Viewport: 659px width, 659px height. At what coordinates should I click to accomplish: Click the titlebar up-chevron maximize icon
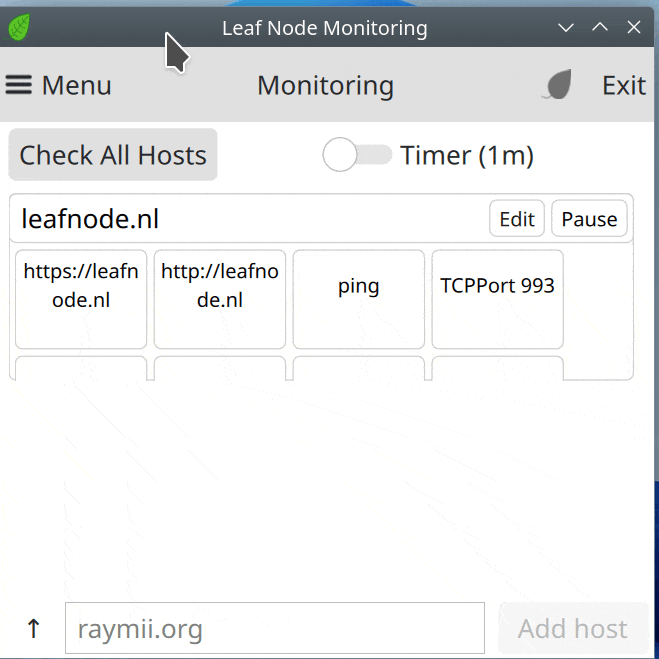[x=600, y=27]
